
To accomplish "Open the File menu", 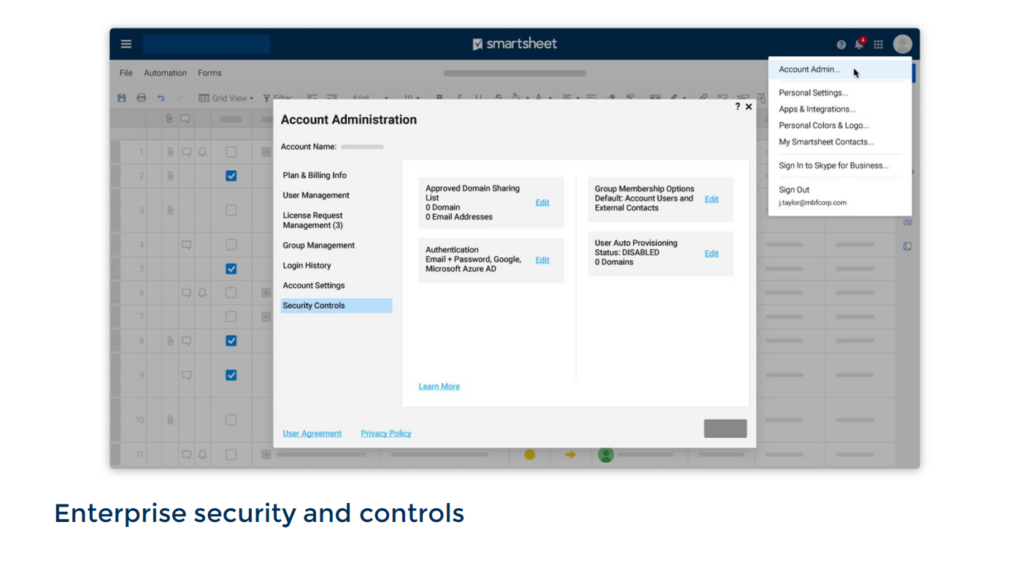I will (x=126, y=73).
